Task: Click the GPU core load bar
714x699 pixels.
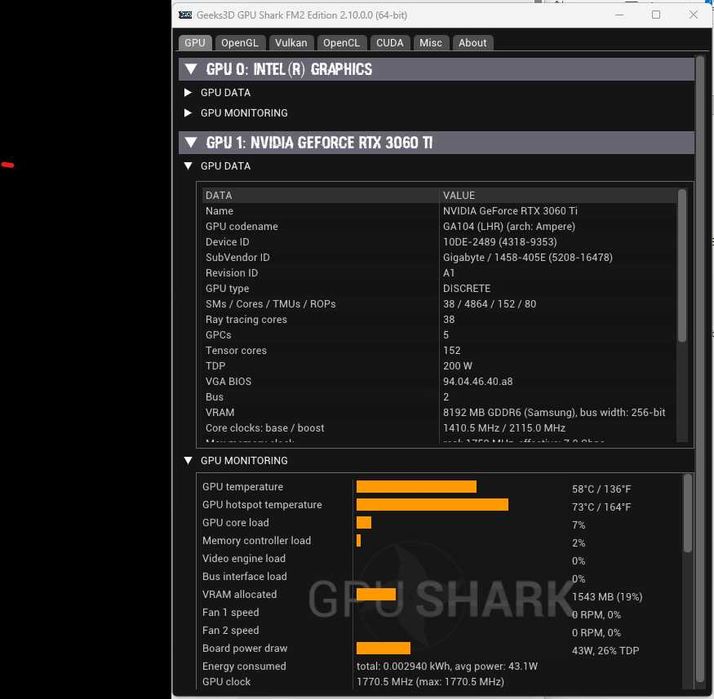Action: (364, 522)
